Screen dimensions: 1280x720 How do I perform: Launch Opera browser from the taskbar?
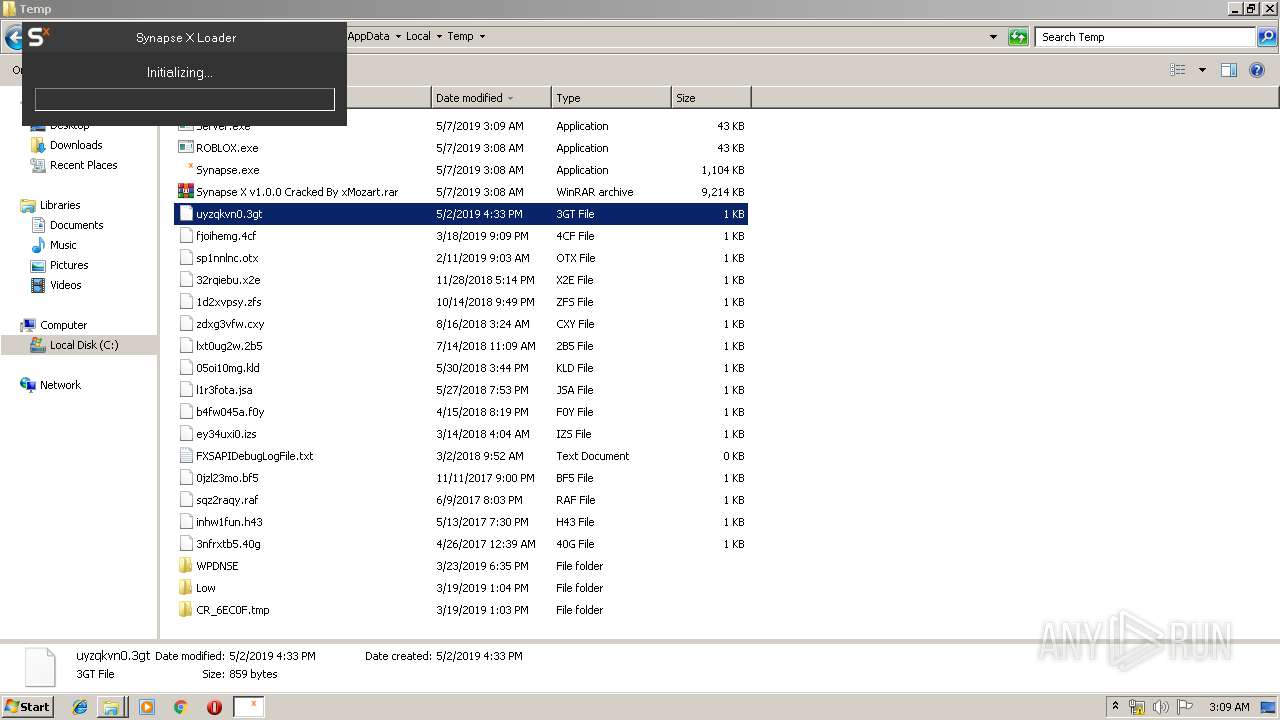coord(214,707)
